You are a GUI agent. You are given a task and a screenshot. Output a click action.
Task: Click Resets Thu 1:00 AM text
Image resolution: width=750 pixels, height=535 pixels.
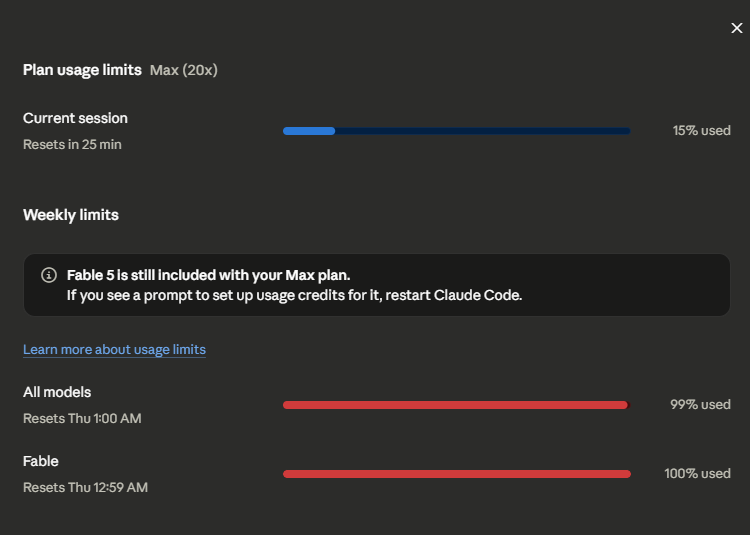point(82,418)
